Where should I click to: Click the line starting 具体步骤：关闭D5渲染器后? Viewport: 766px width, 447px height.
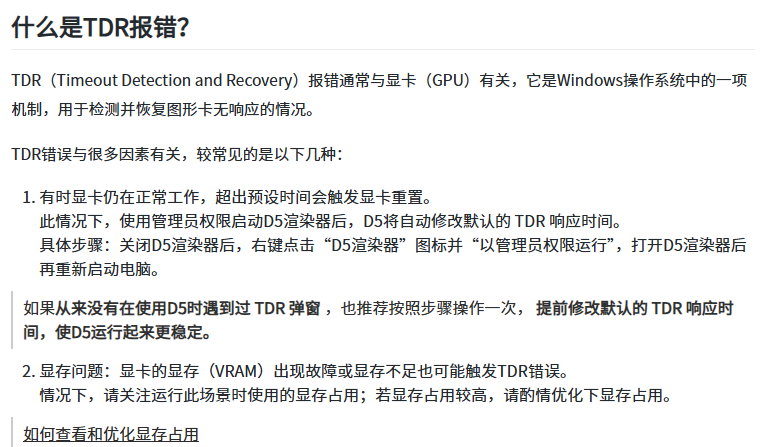click(x=393, y=245)
